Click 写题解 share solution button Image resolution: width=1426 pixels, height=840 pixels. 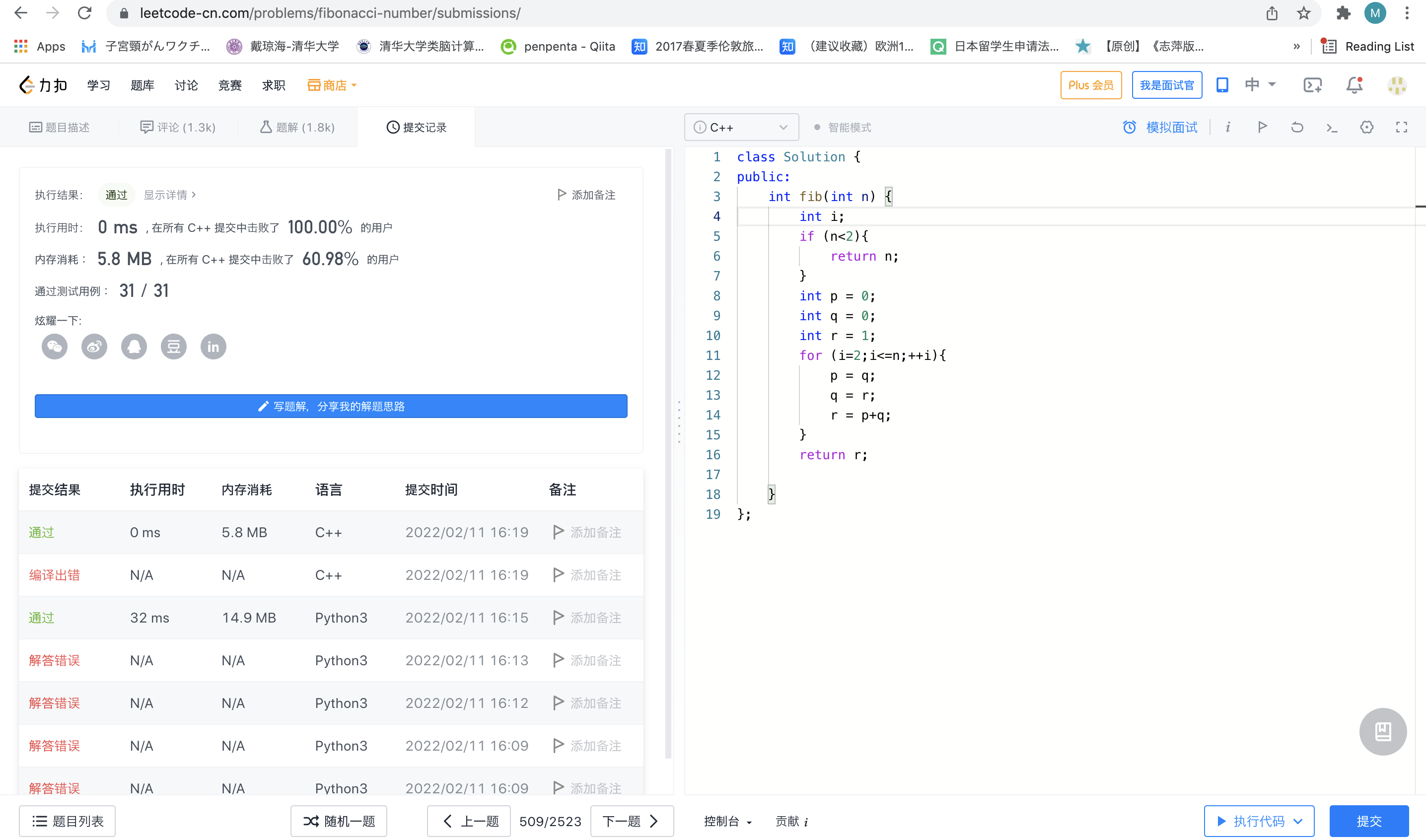tap(331, 406)
